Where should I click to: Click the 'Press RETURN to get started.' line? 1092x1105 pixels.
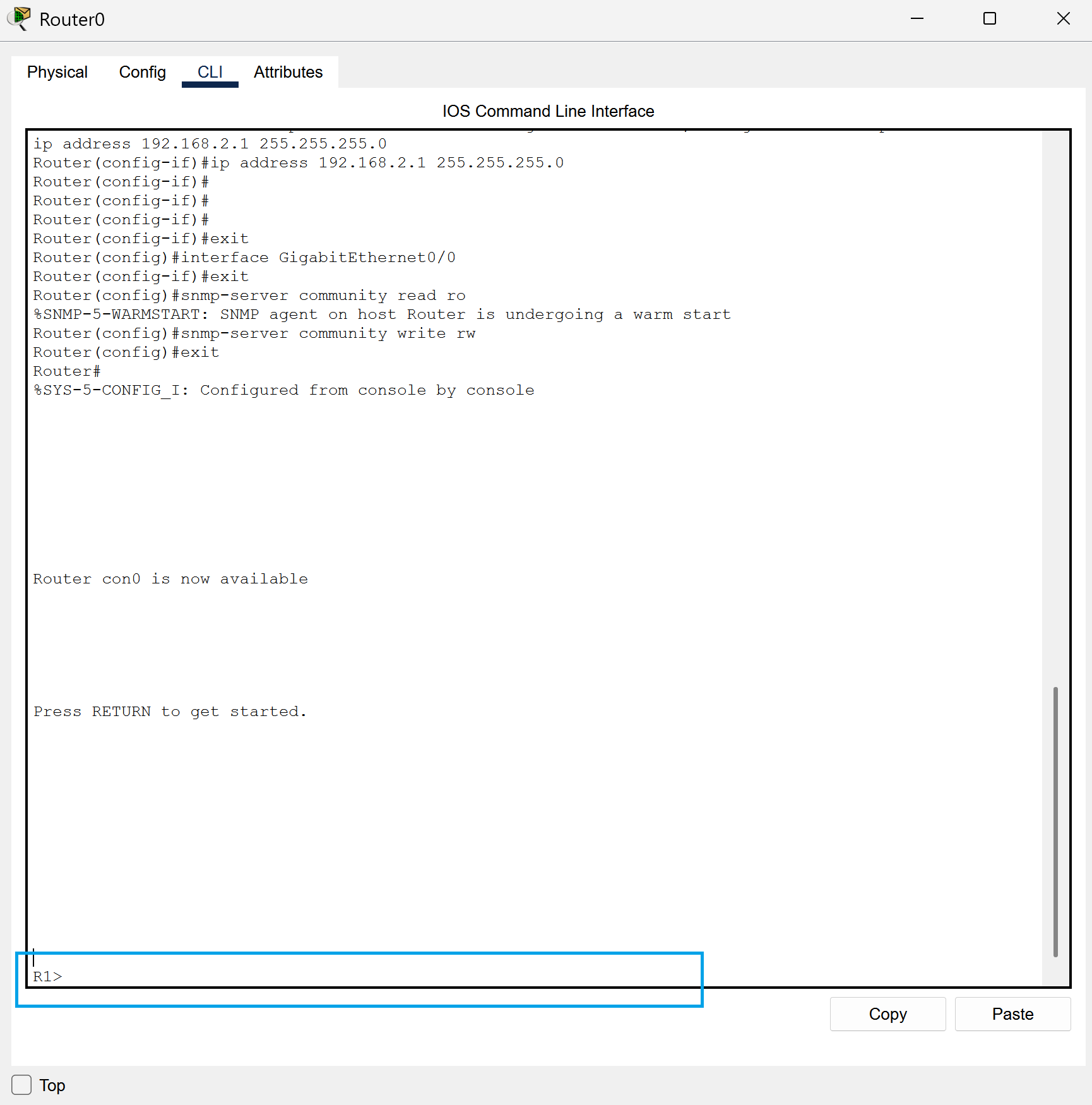point(170,712)
